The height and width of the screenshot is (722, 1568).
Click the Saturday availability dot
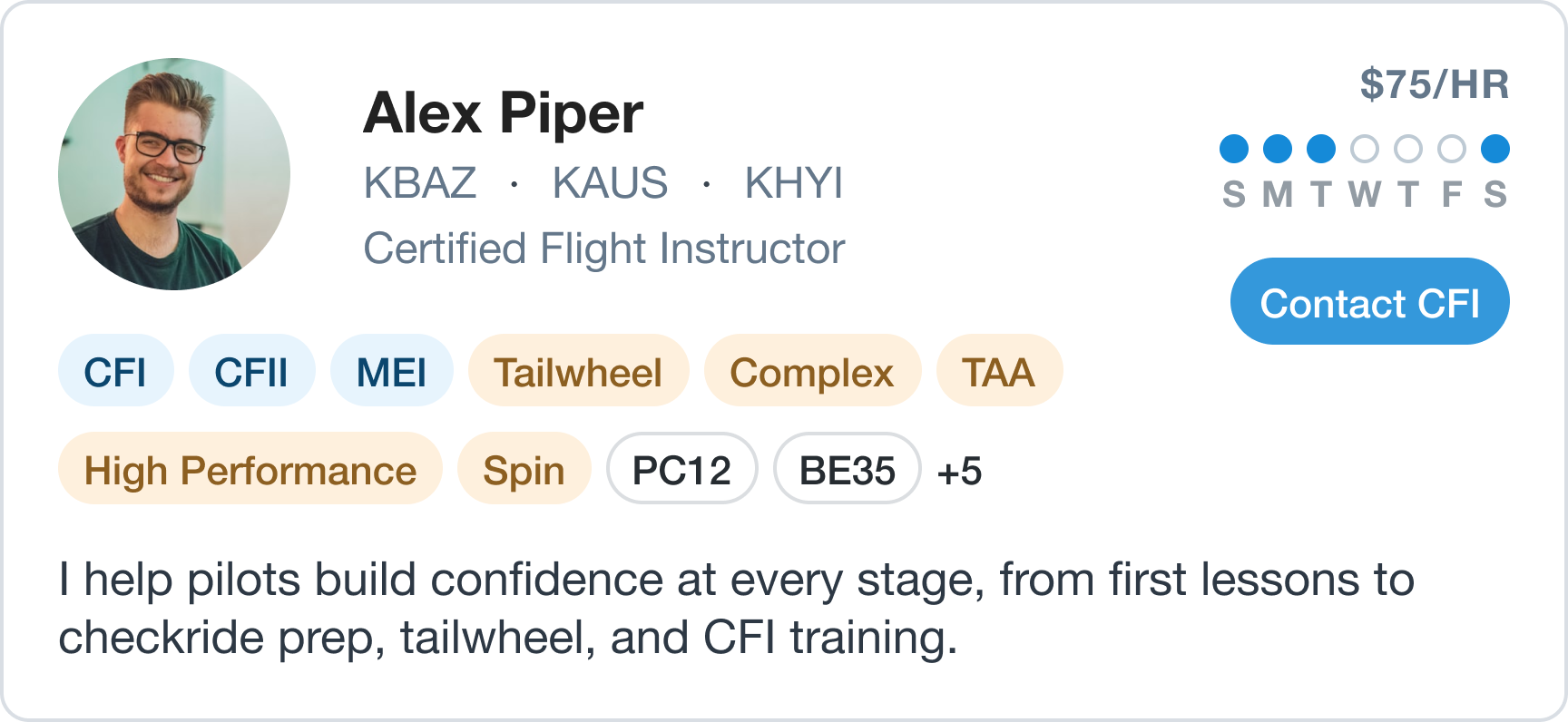(1495, 149)
